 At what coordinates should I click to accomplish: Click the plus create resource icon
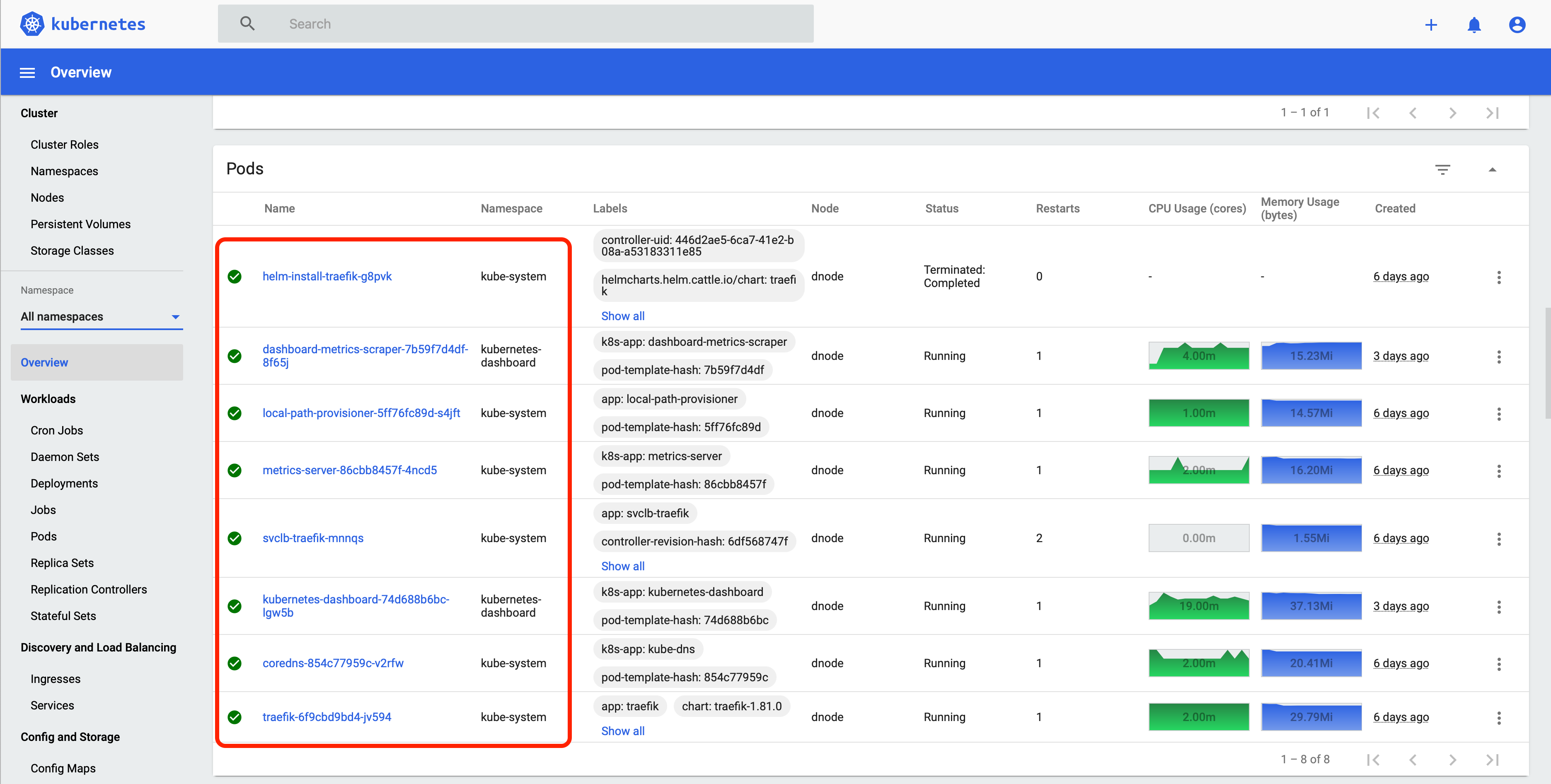[1431, 25]
